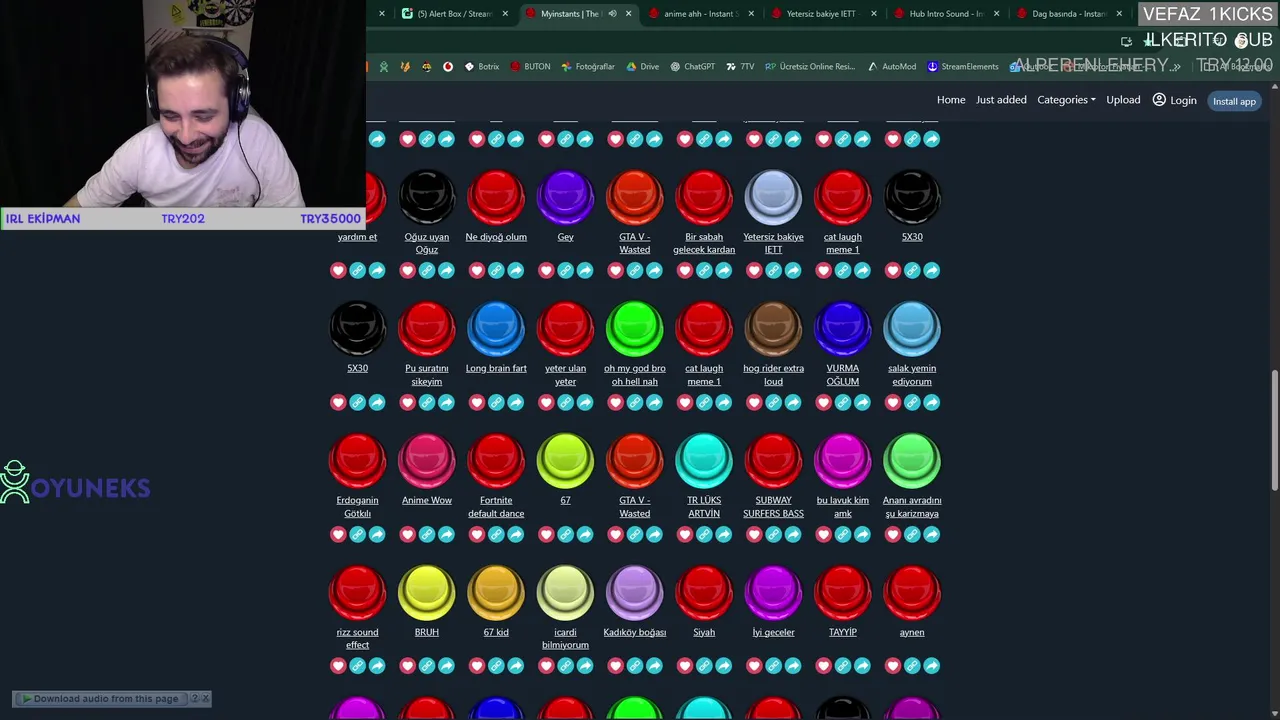Favorite the 'aynen' sound
Viewport: 1280px width, 720px height.
coord(893,666)
